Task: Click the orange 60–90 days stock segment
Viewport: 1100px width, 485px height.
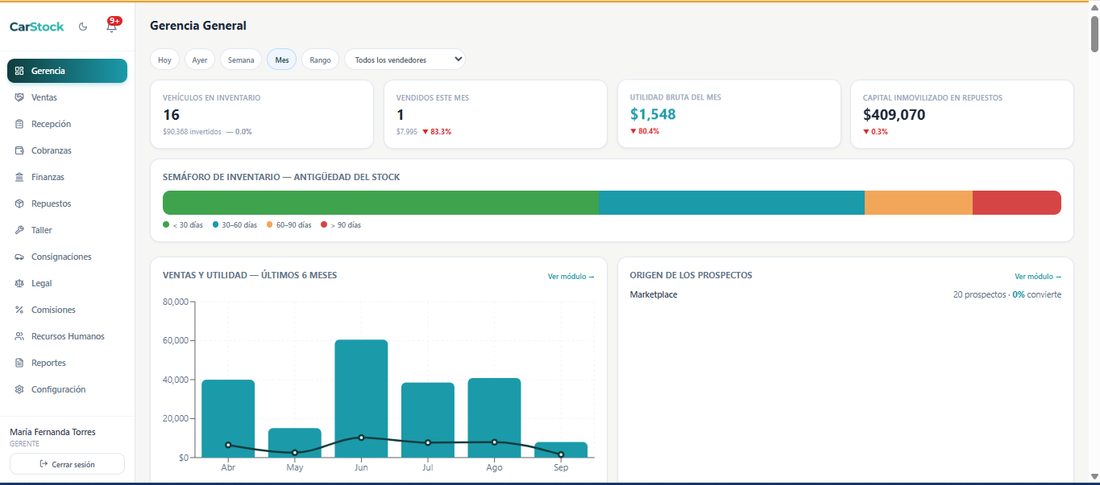Action: pos(919,203)
